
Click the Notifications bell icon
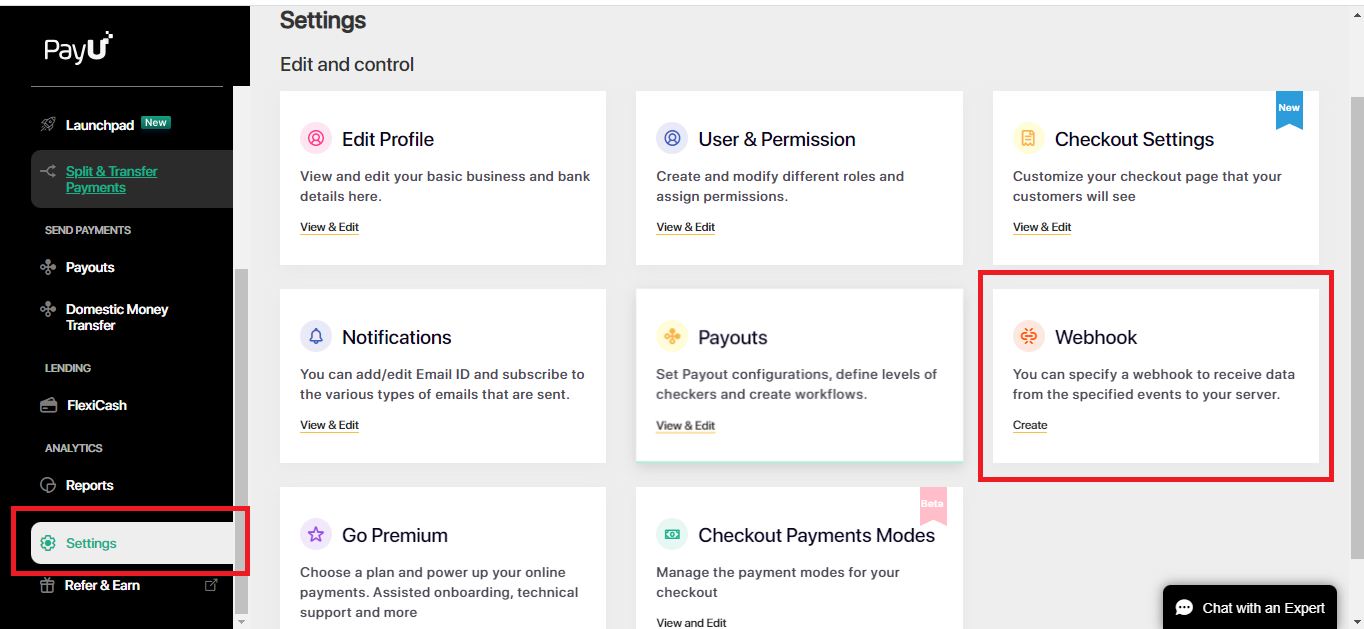(316, 336)
